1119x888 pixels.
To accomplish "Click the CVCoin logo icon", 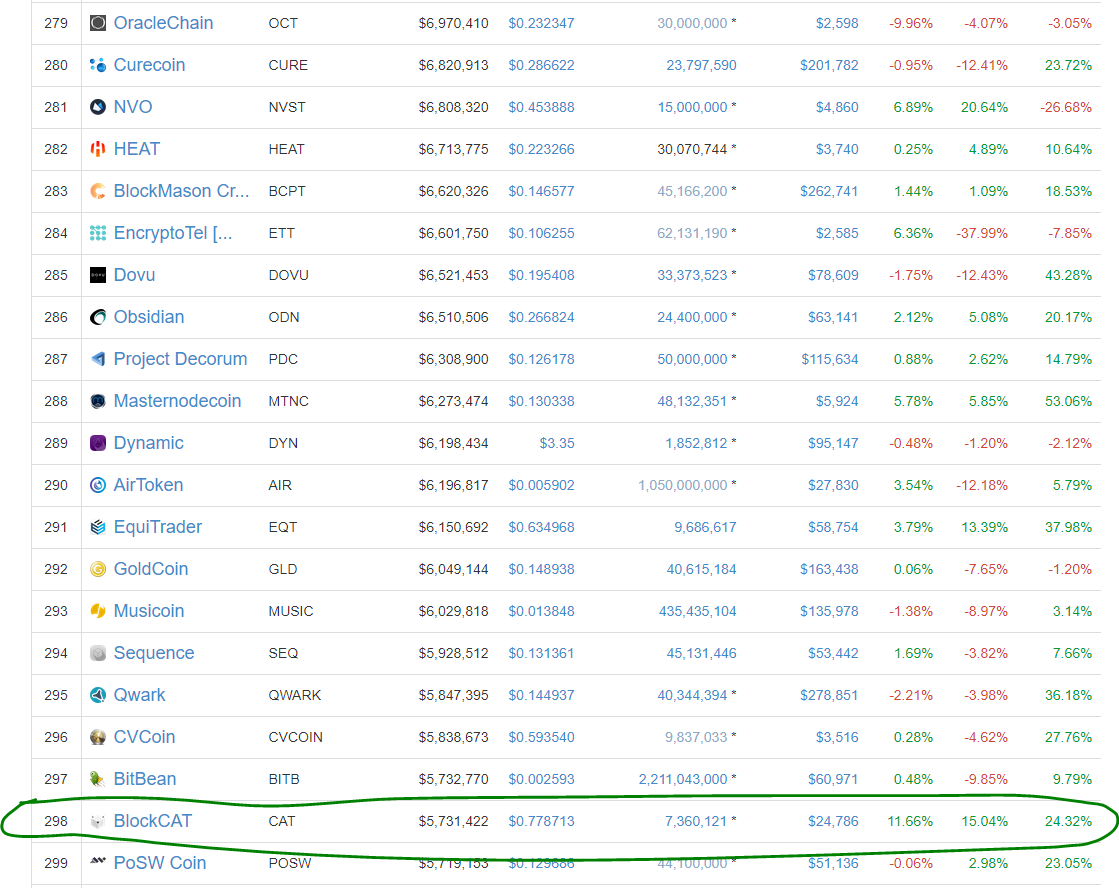I will [98, 737].
